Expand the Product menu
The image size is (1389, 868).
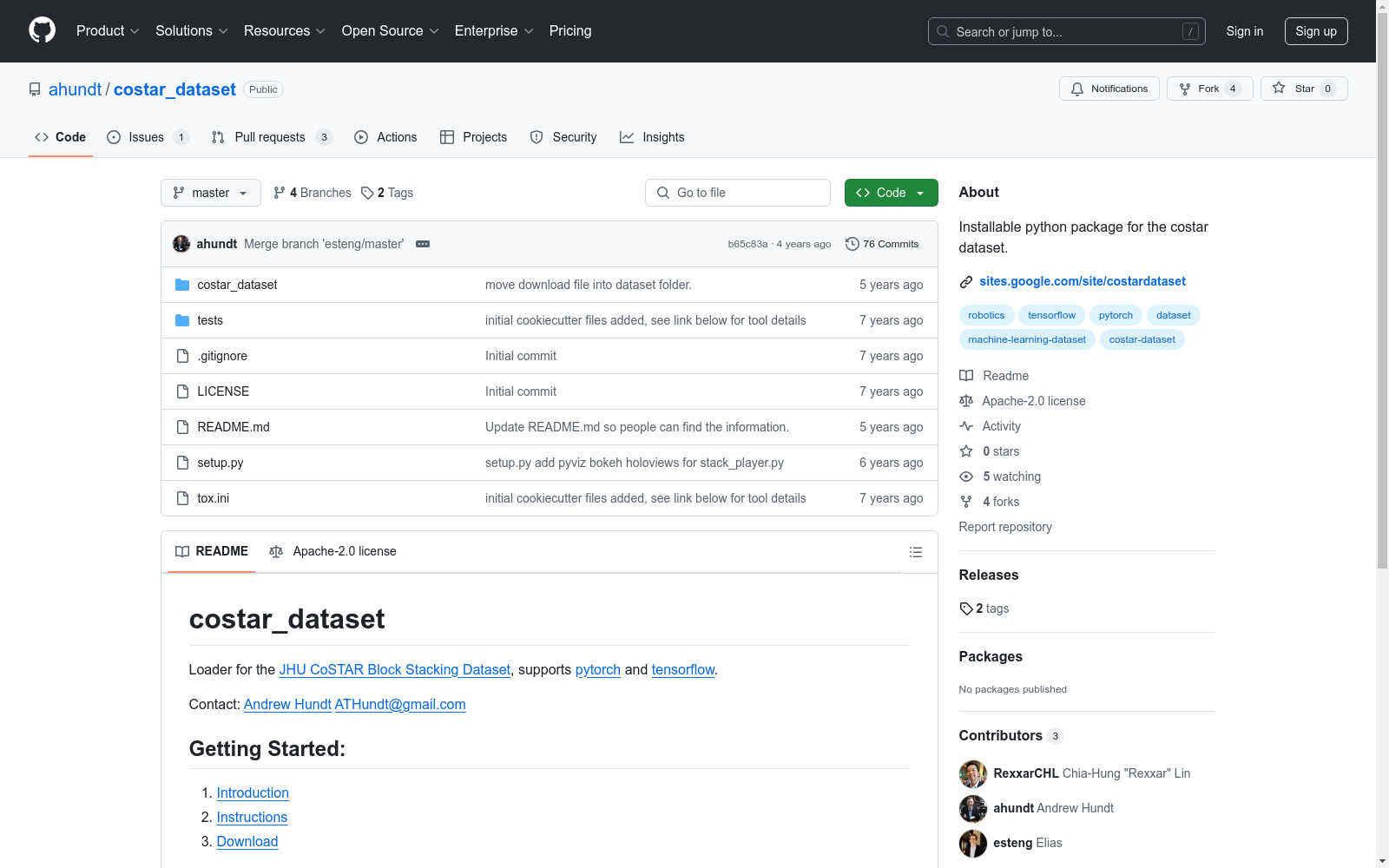click(x=108, y=30)
